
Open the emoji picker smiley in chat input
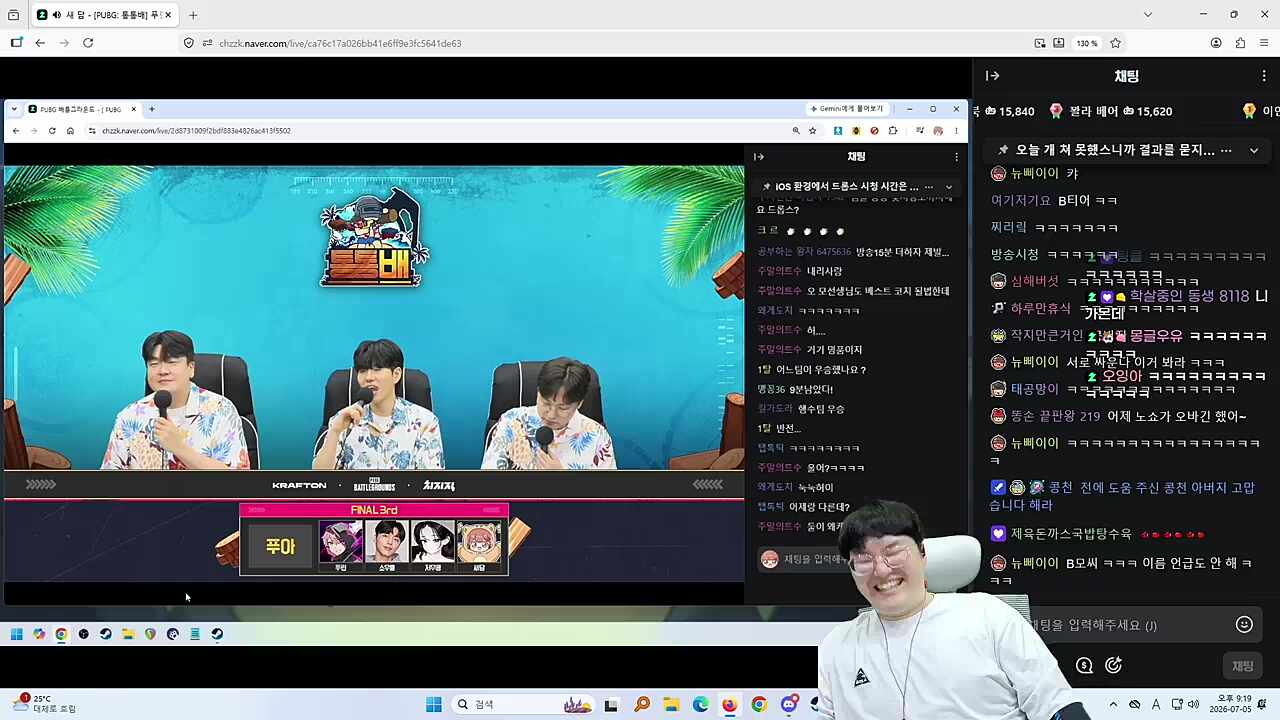(1244, 624)
